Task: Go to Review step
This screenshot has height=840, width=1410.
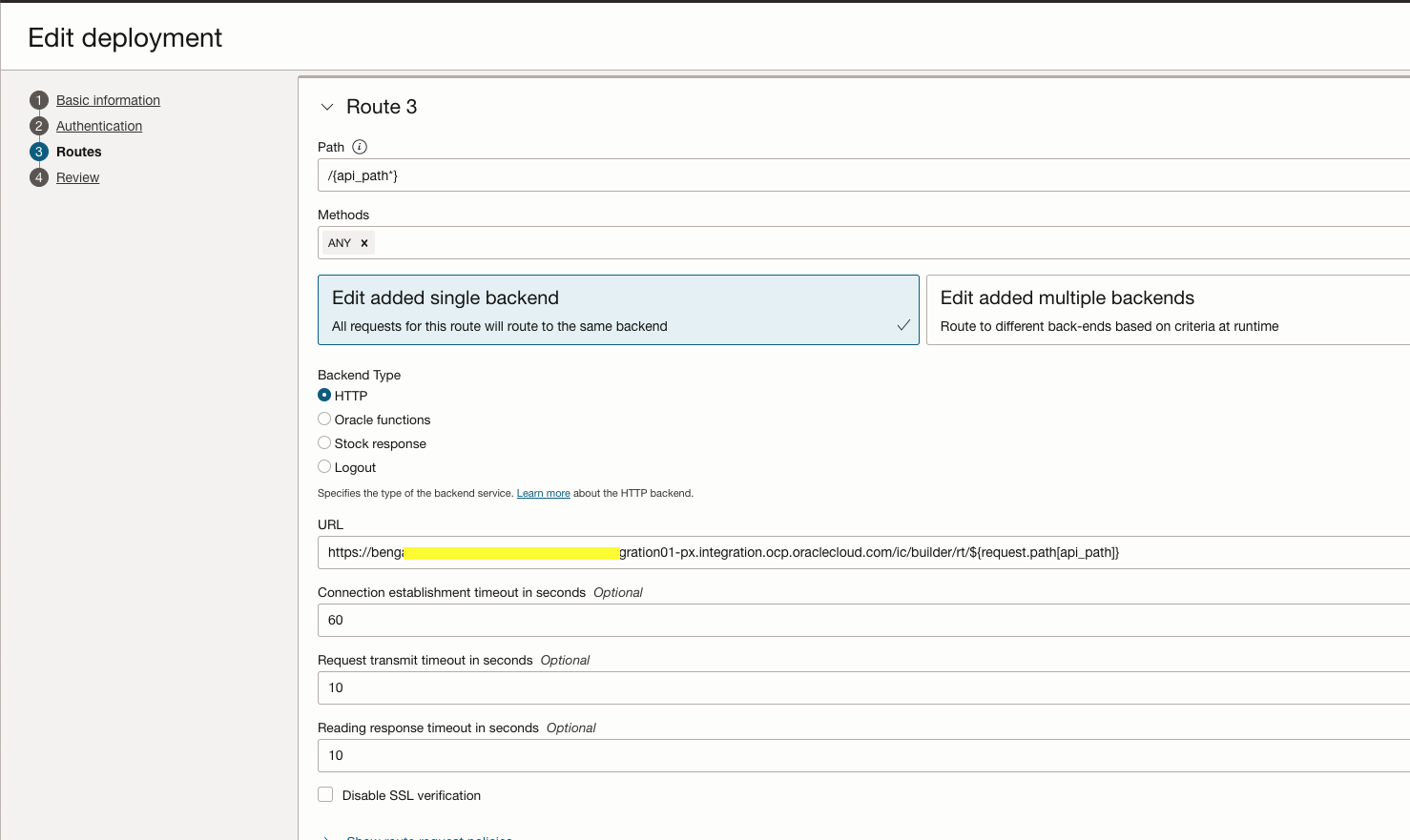Action: pyautogui.click(x=77, y=177)
